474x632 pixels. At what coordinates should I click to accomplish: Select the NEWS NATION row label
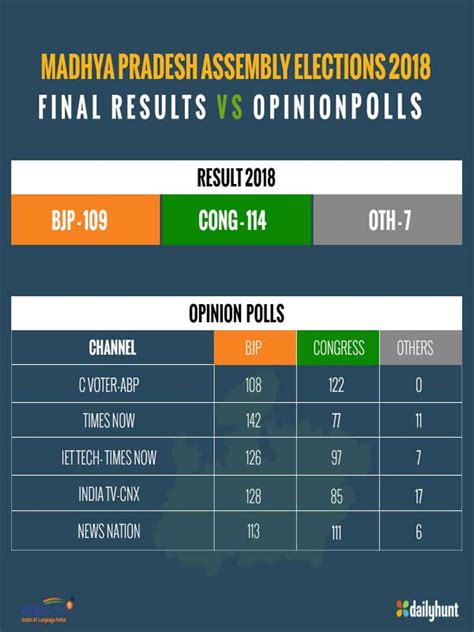point(109,531)
